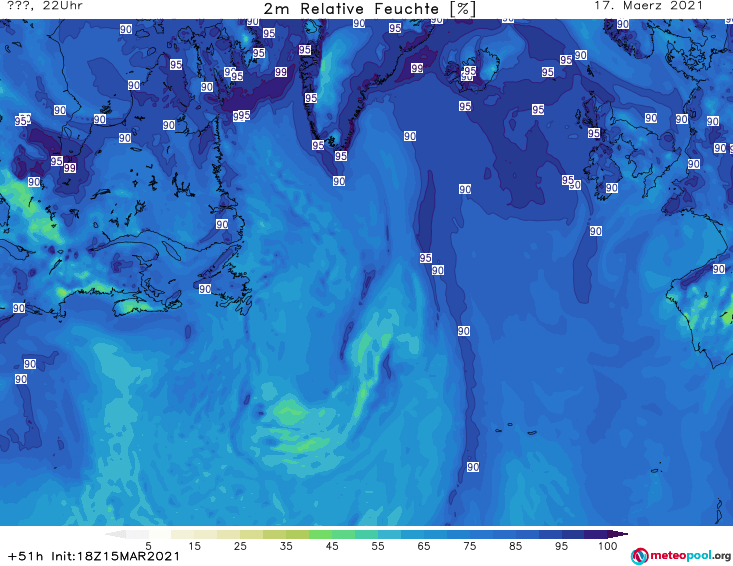Click the legend value '65'
This screenshot has width=733, height=566.
(424, 546)
